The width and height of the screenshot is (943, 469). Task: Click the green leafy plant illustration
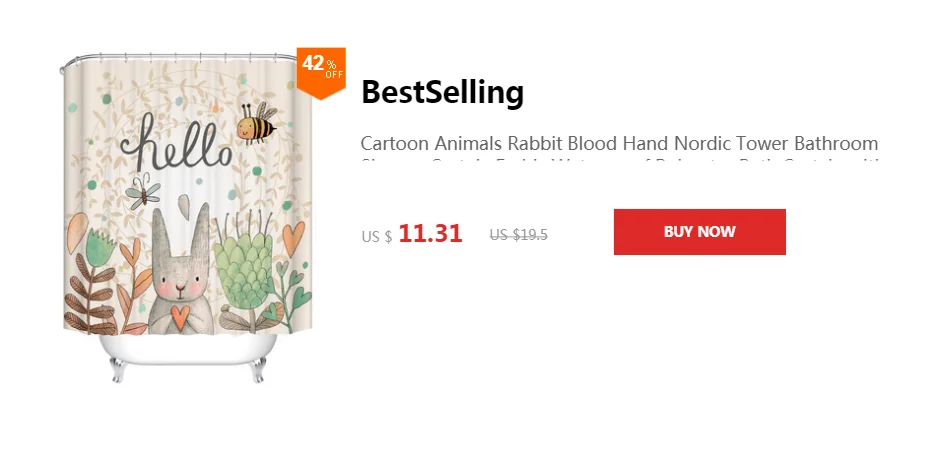pos(243,265)
